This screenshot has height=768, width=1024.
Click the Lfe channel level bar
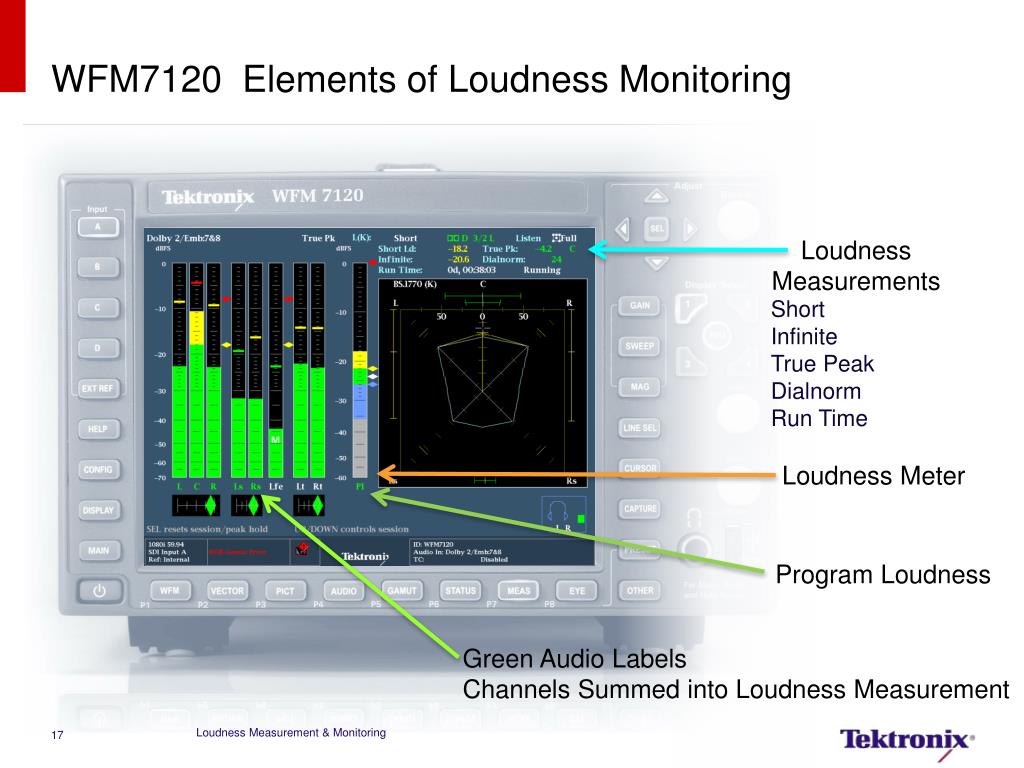coord(276,370)
